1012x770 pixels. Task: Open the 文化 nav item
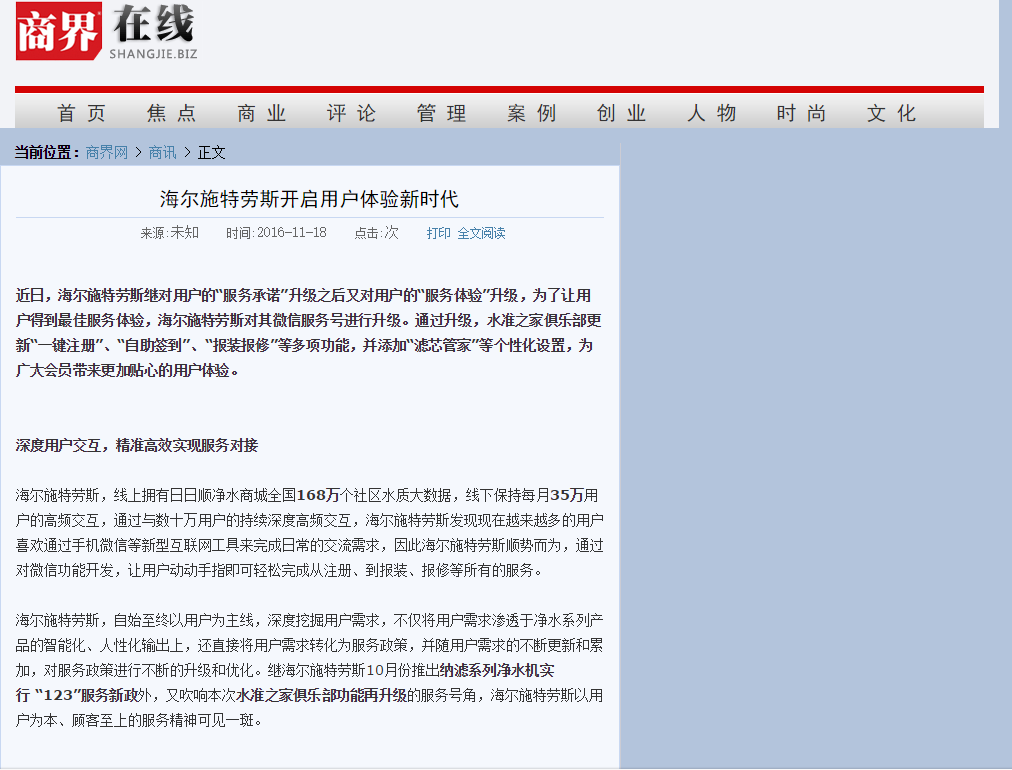click(891, 114)
